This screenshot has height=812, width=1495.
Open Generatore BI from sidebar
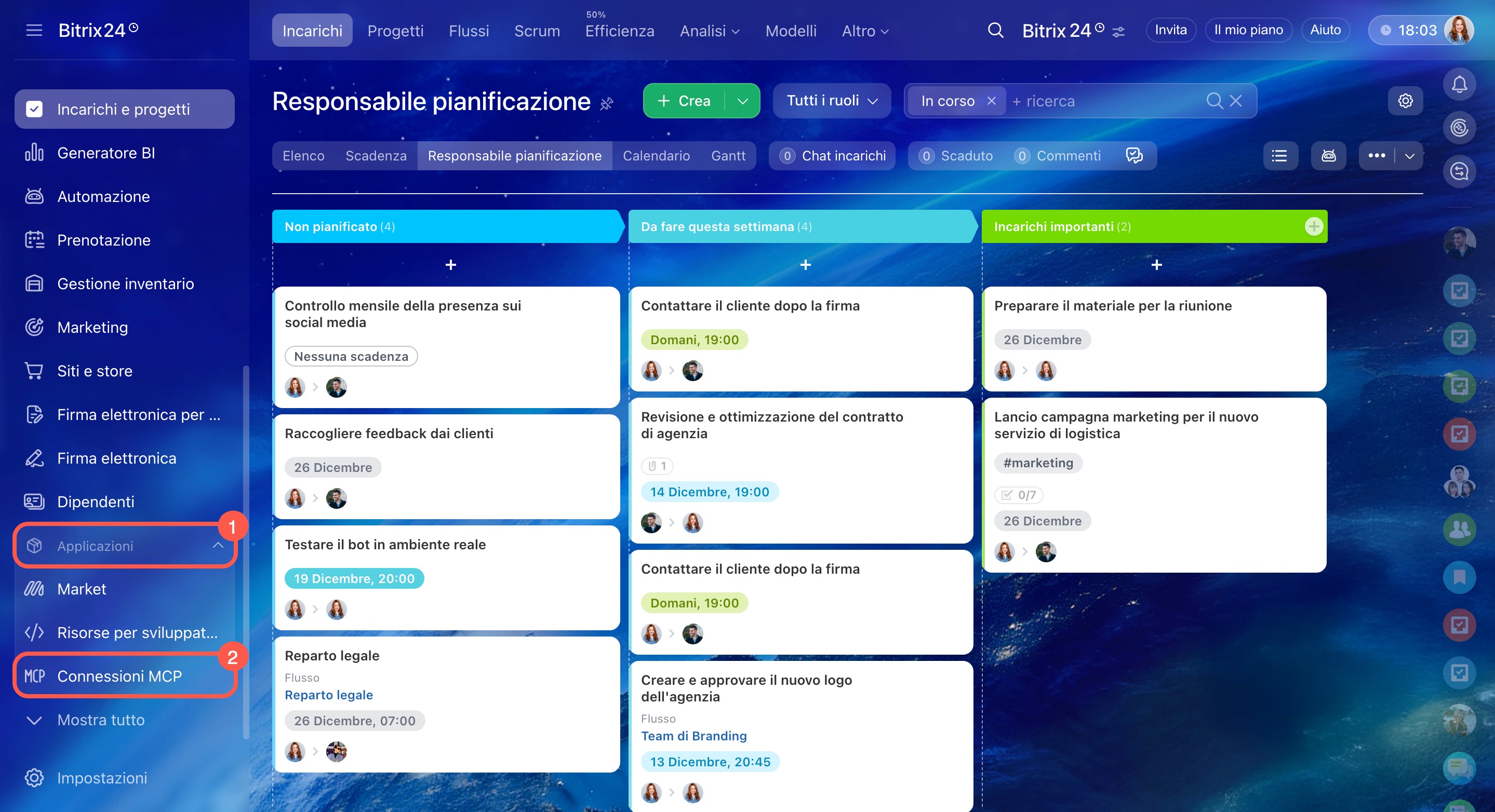pos(105,153)
